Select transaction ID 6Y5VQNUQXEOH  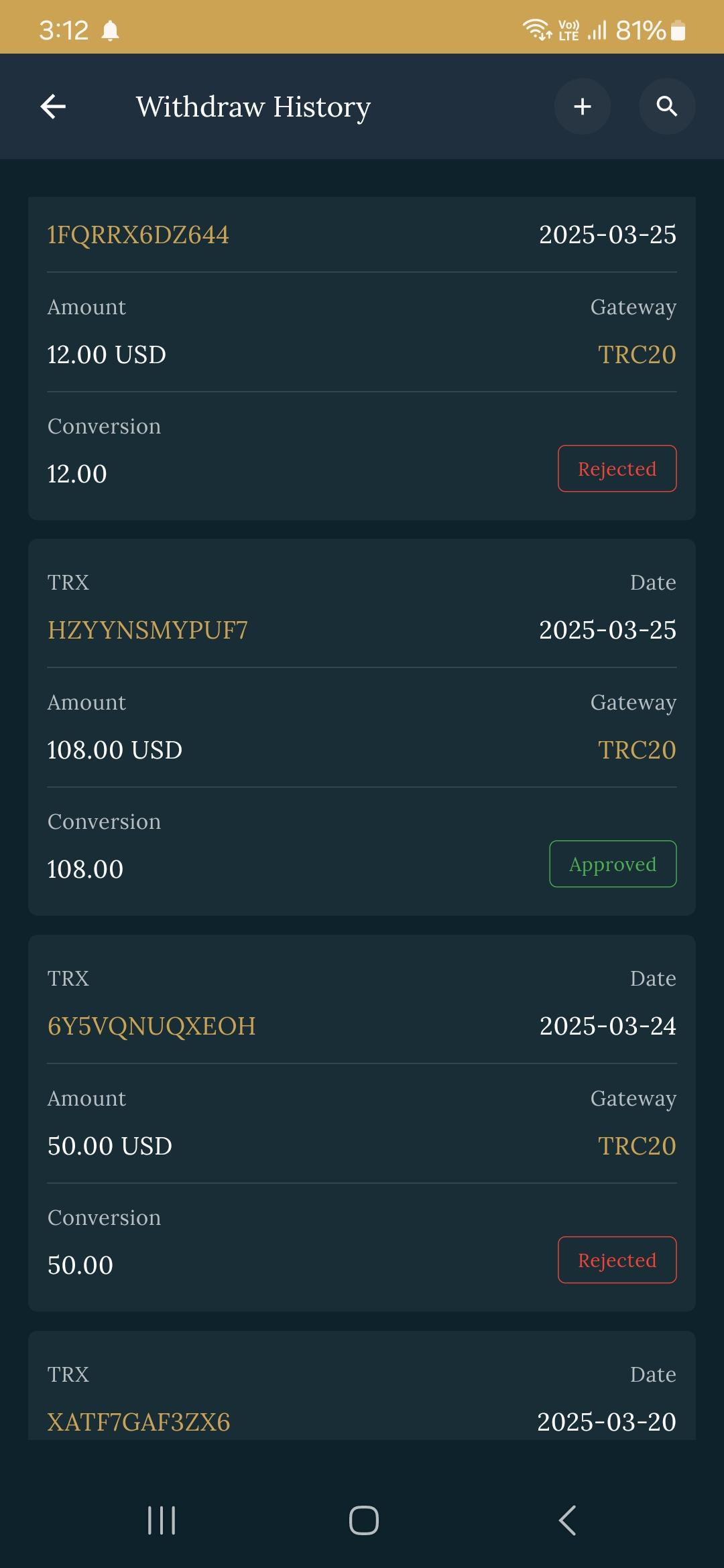click(152, 1027)
